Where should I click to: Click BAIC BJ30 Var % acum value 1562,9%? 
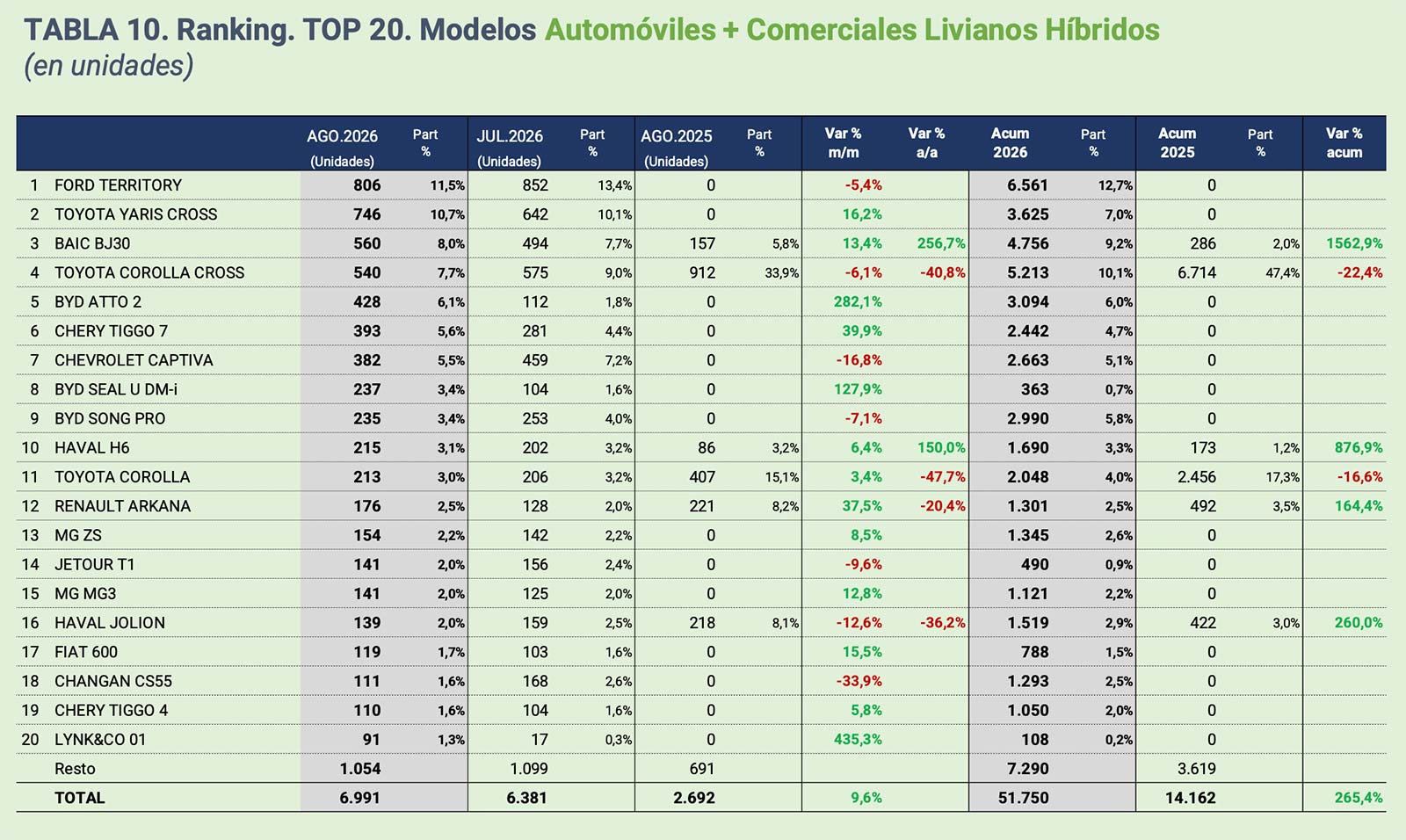pyautogui.click(x=1354, y=243)
